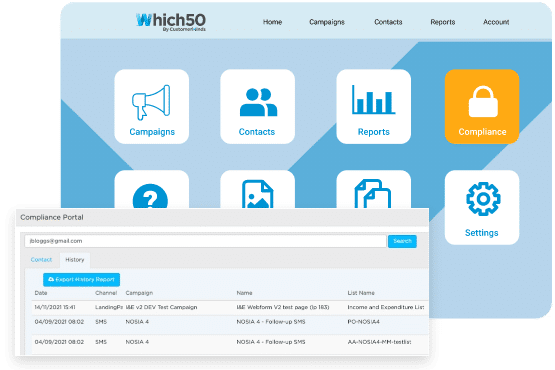The image size is (555, 370).
Task: Open the image file tile
Action: pyautogui.click(x=257, y=189)
